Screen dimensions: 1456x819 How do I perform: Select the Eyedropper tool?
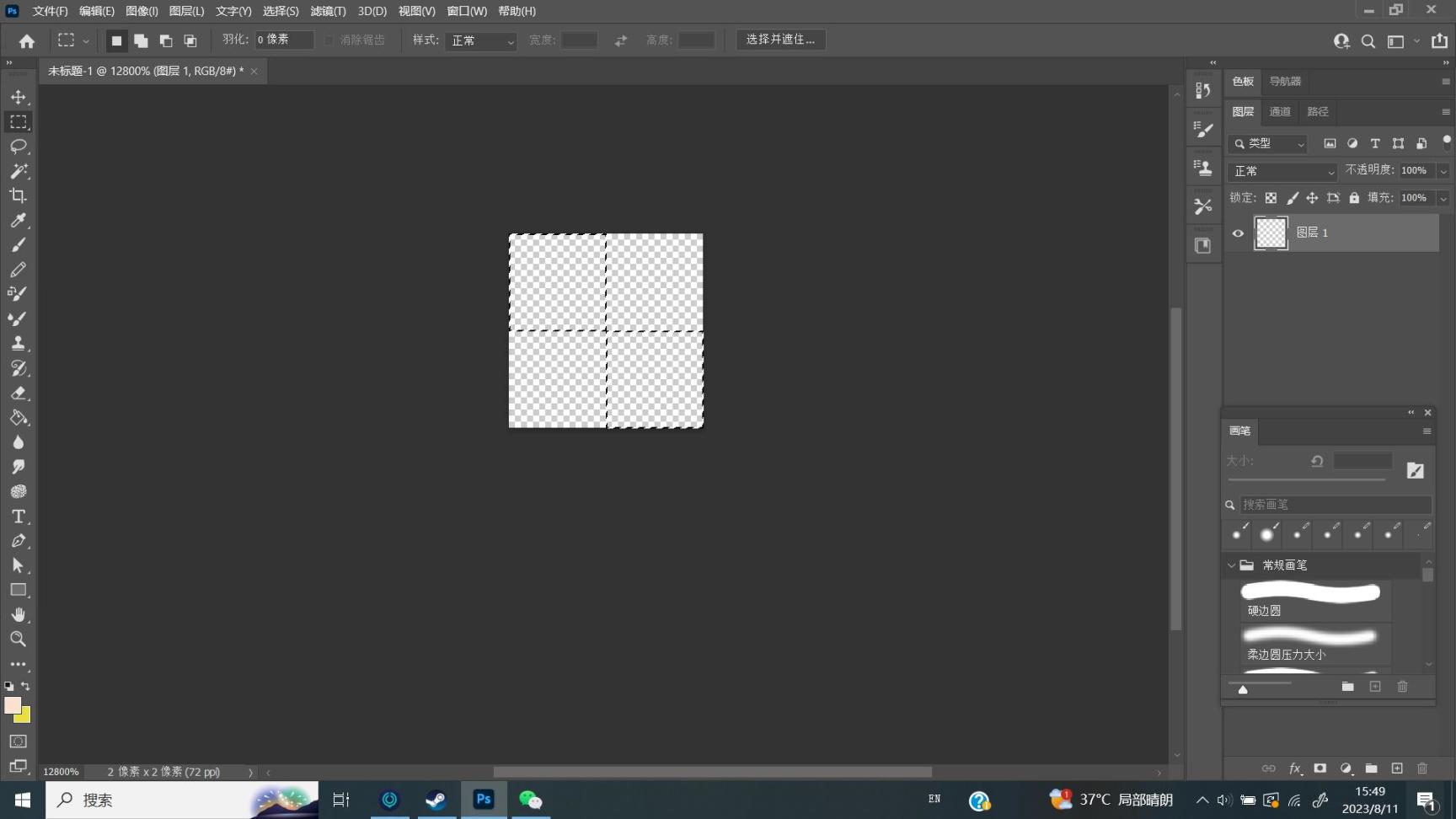coord(19,220)
